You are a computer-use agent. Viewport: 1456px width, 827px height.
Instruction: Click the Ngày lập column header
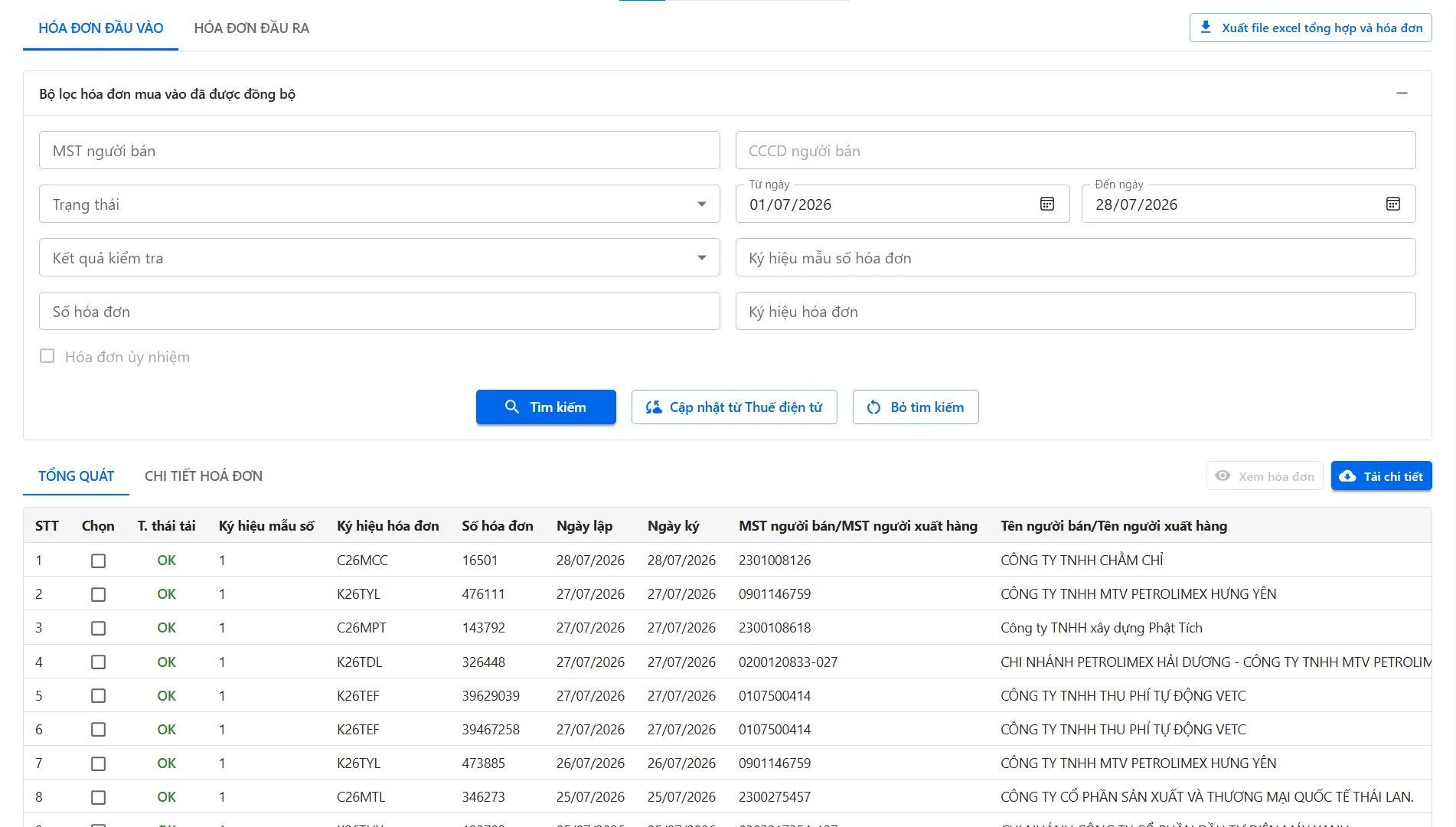click(x=584, y=526)
